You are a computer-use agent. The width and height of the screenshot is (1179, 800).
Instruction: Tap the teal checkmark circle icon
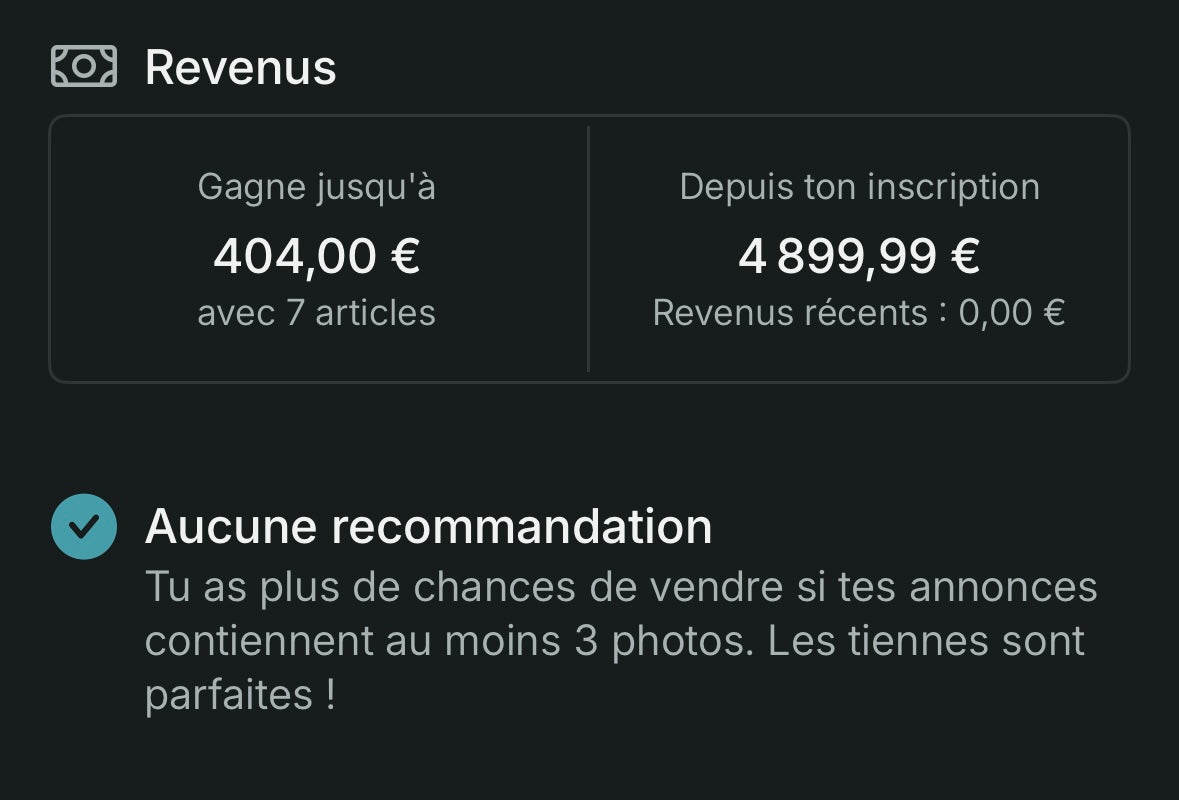point(84,527)
